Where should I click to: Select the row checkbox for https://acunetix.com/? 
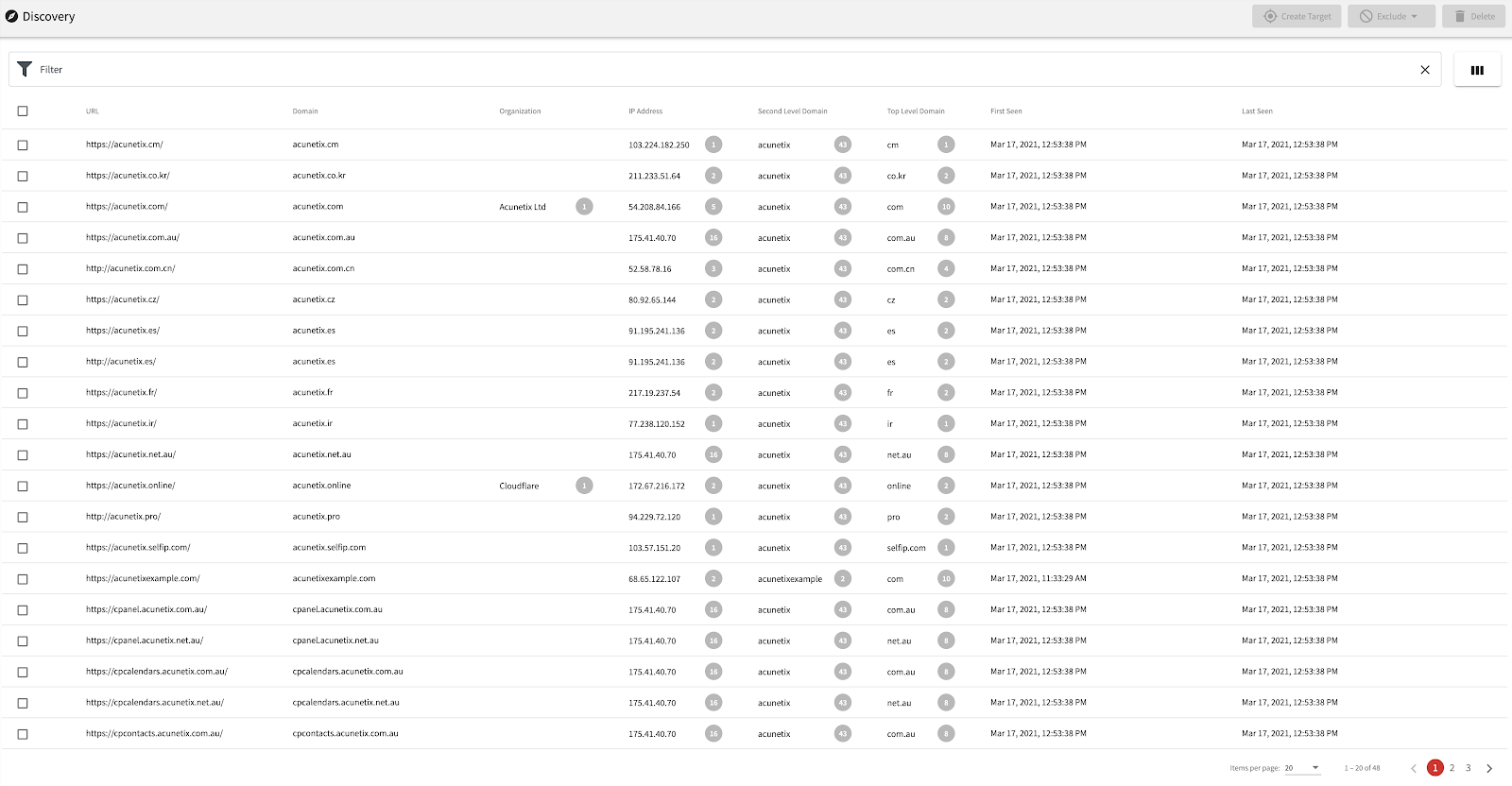click(23, 207)
